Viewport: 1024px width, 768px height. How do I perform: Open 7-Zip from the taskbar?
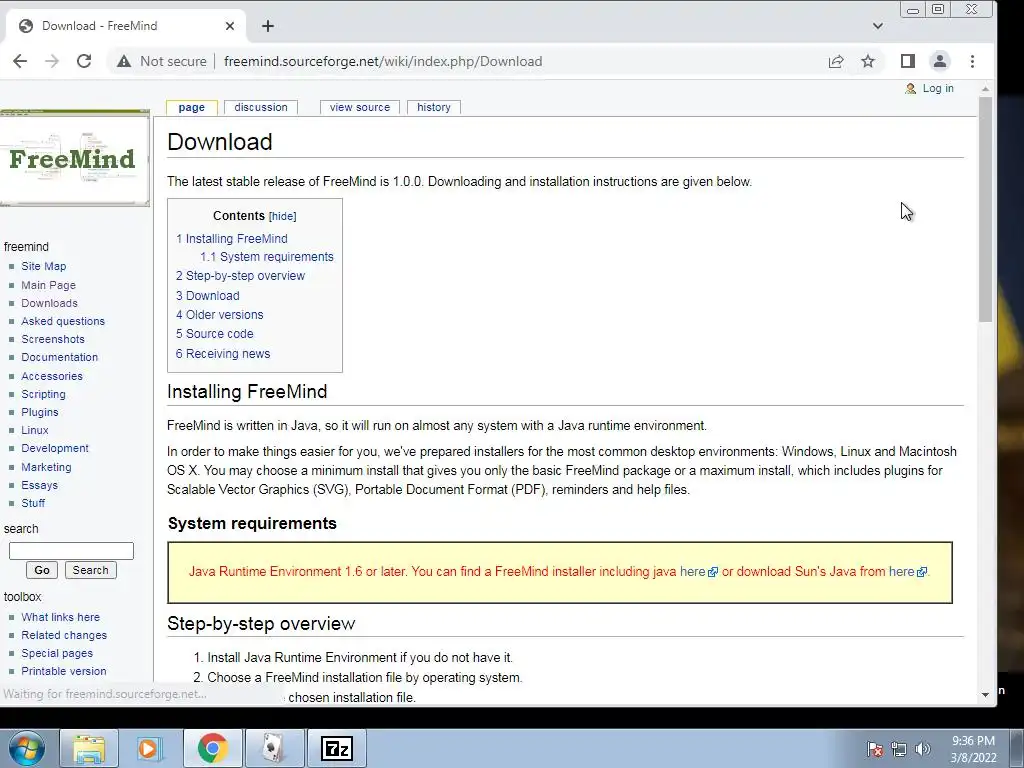click(337, 748)
